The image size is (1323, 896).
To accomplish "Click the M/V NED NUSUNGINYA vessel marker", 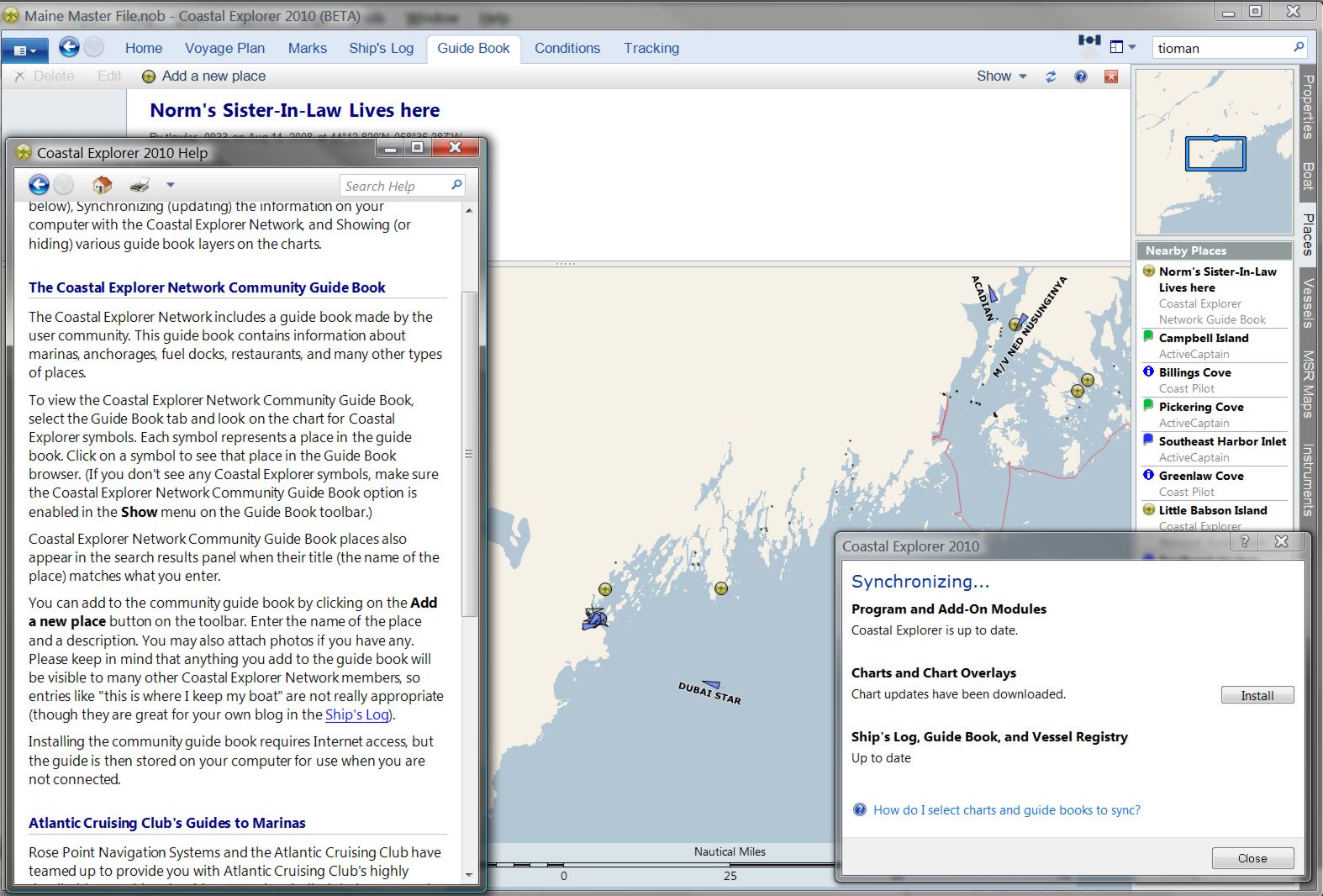I will coord(1022,320).
